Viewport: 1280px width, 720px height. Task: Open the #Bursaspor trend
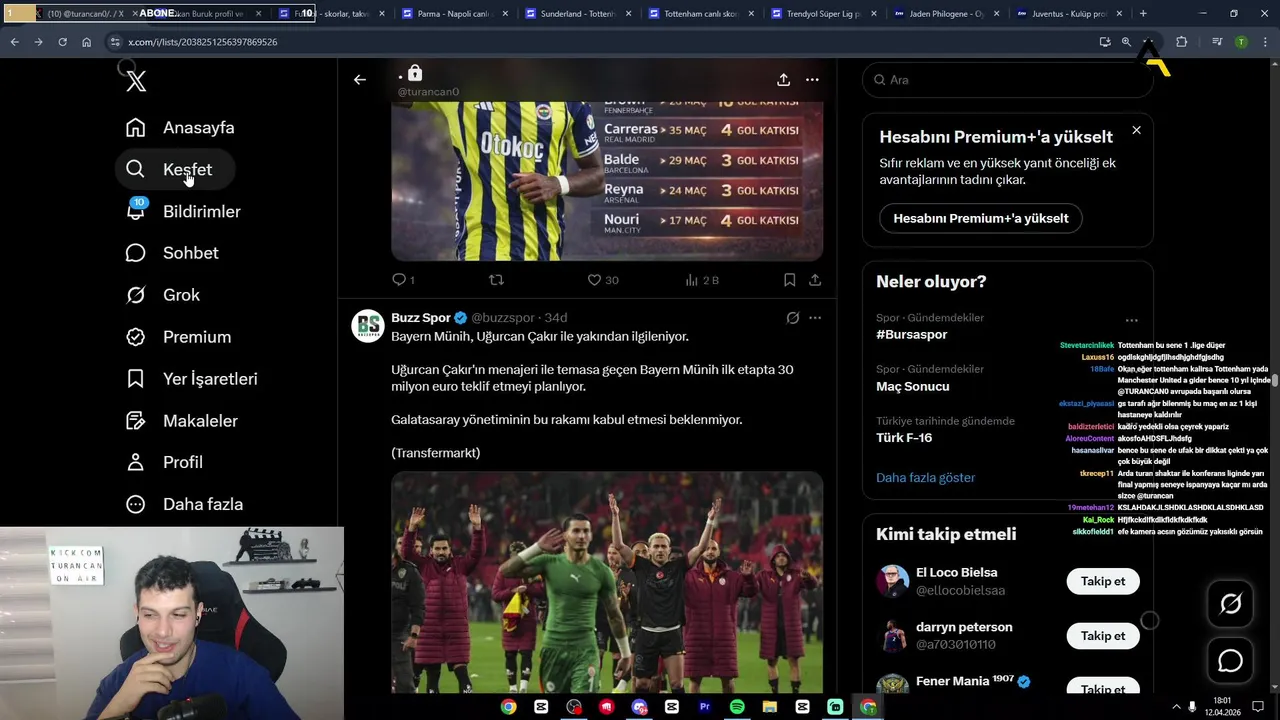911,335
